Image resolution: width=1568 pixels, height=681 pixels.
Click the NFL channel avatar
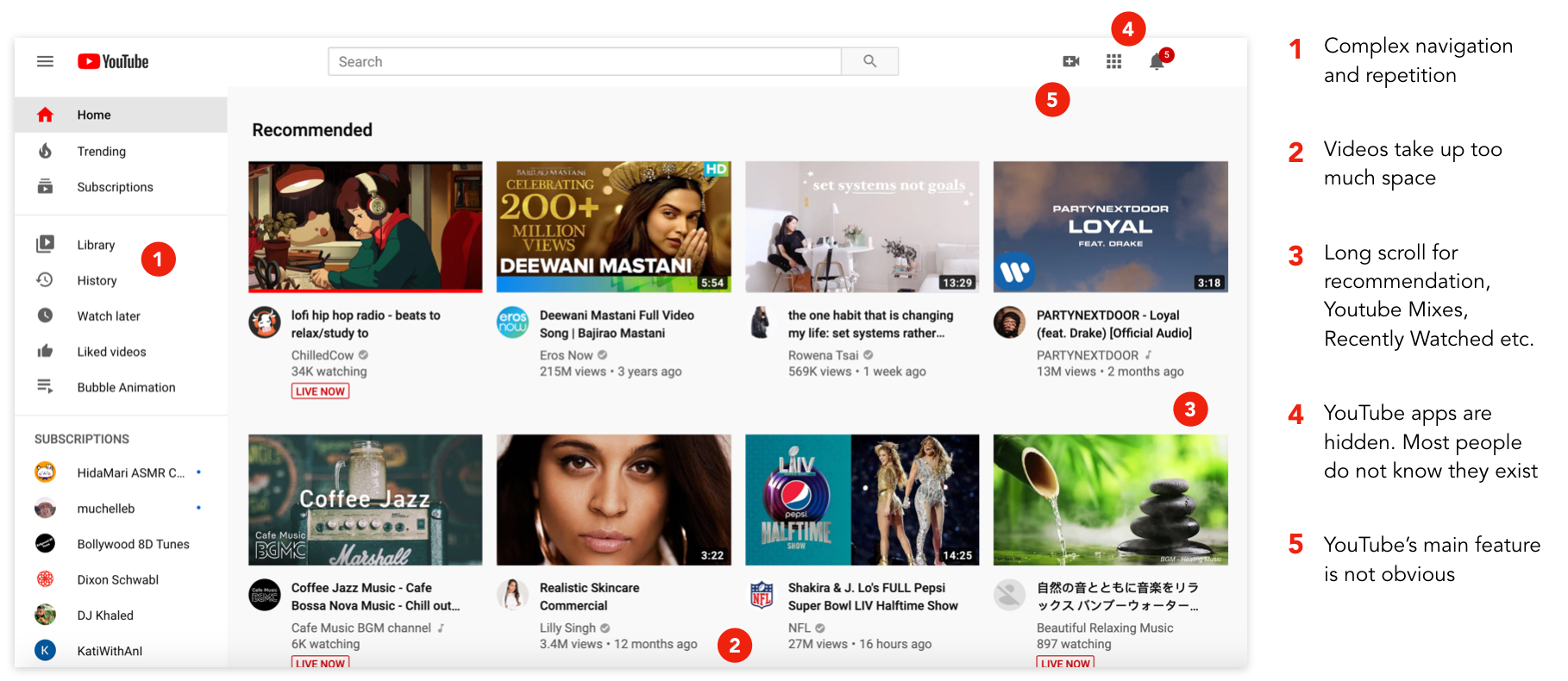(762, 595)
